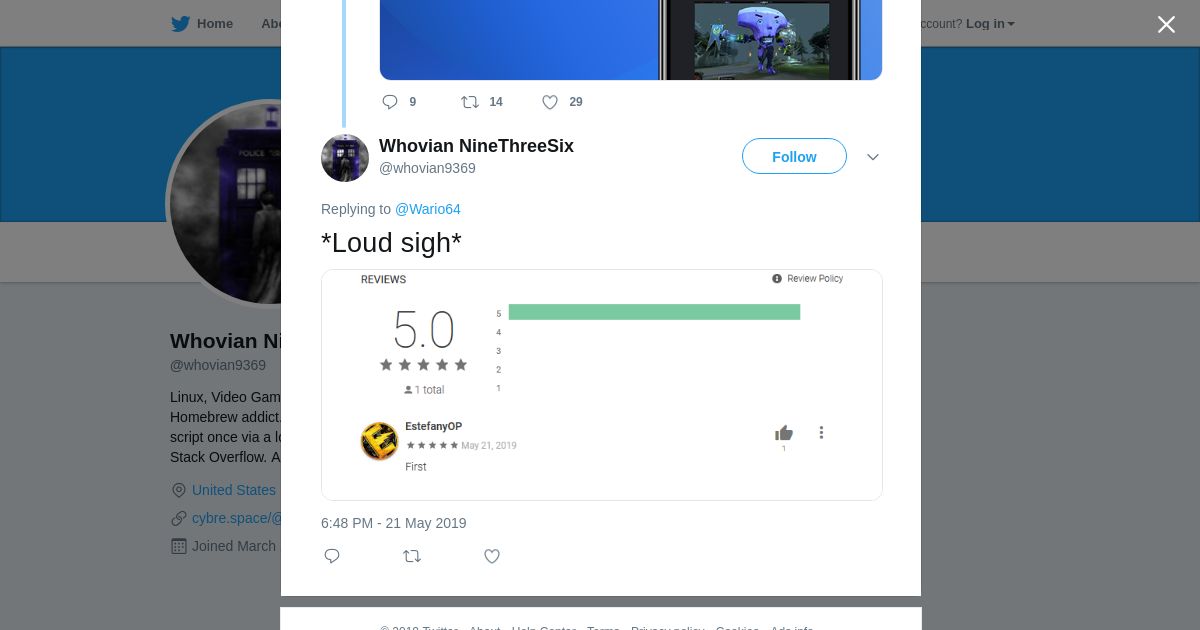1200x630 pixels.
Task: Open the game screenshot image in parent tweet
Action: [631, 40]
